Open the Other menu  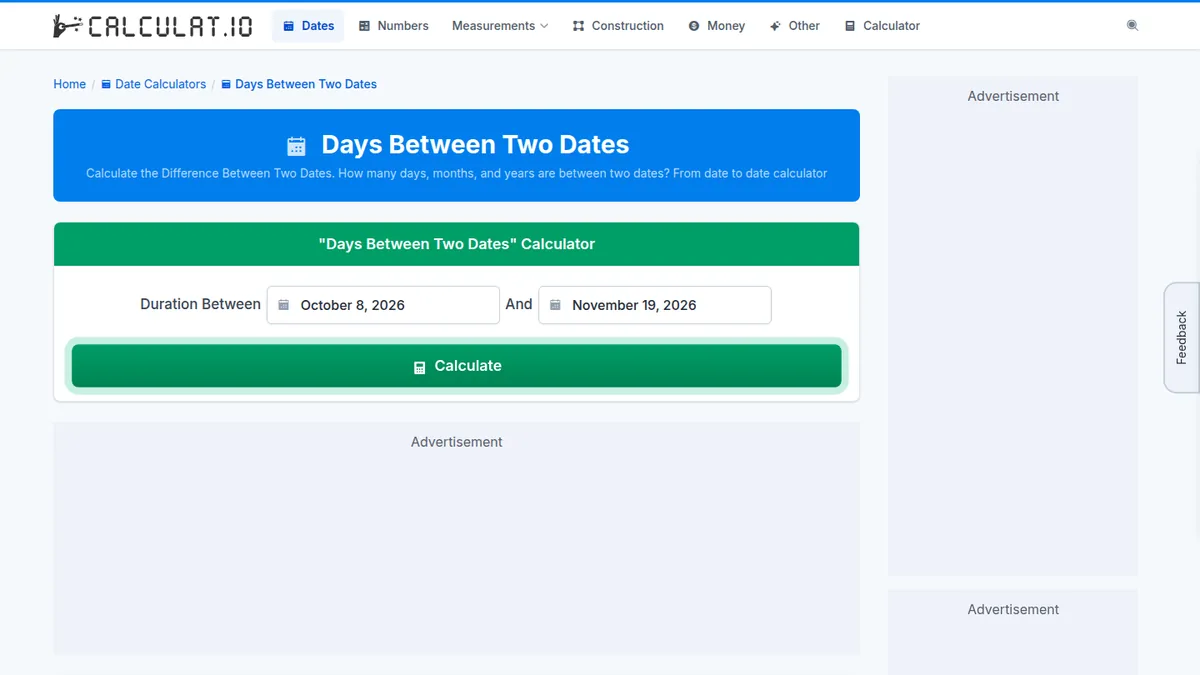[x=794, y=26]
